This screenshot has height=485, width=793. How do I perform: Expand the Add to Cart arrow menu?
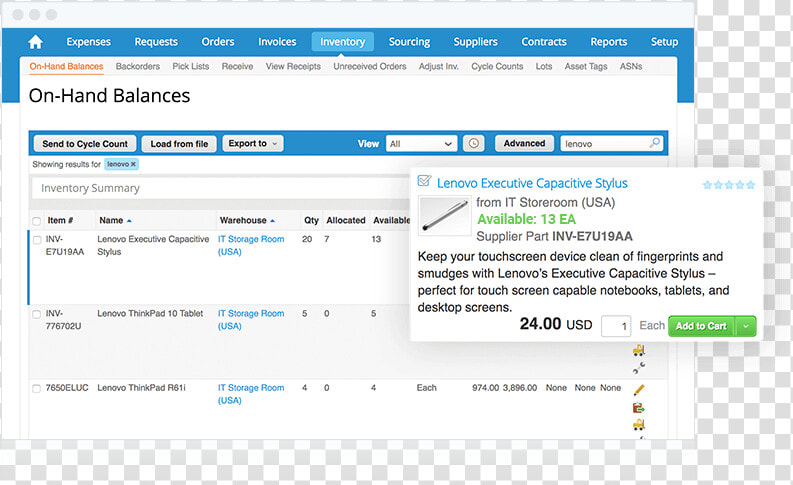click(746, 326)
